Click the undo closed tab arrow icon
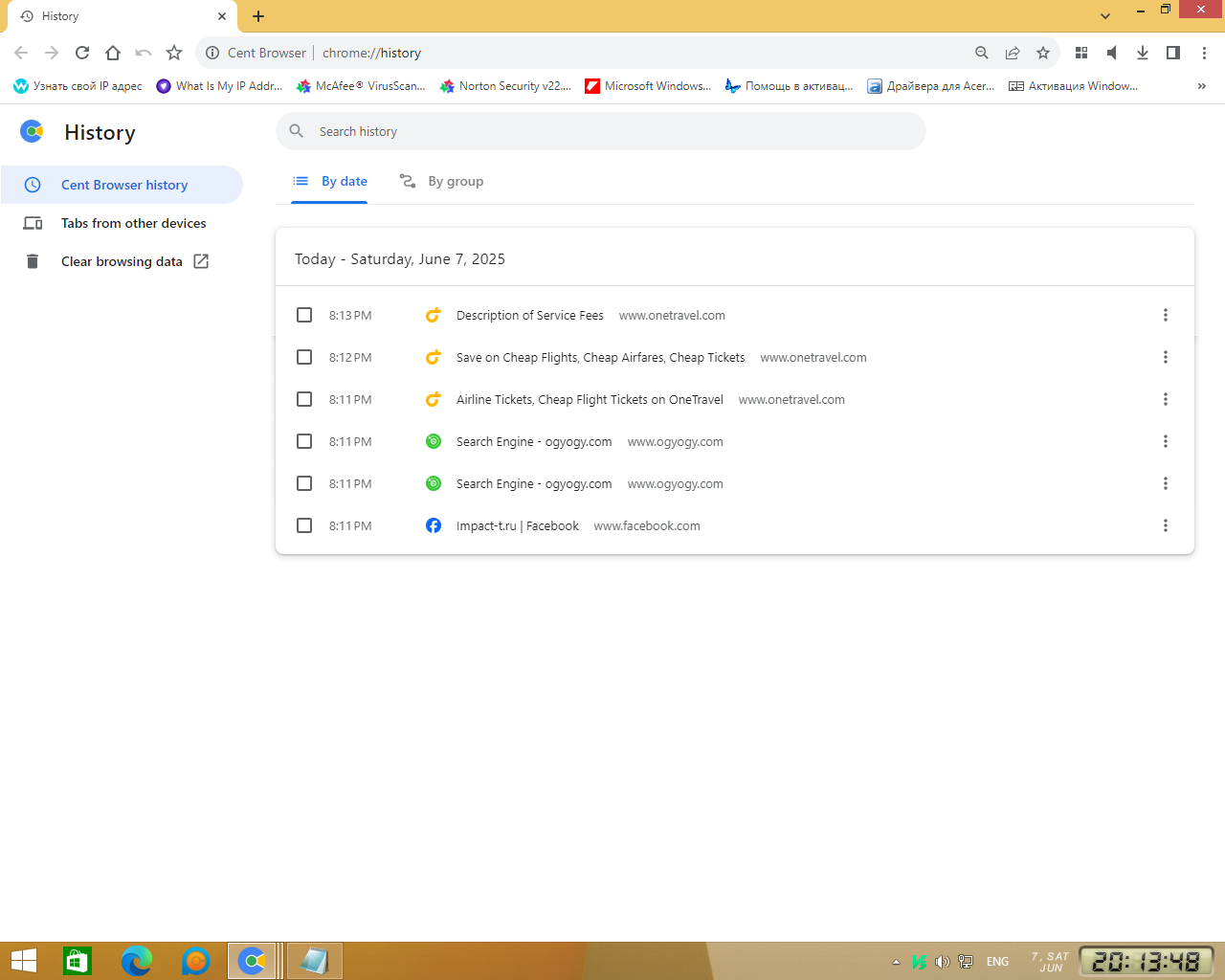The height and width of the screenshot is (980, 1225). pos(144,53)
